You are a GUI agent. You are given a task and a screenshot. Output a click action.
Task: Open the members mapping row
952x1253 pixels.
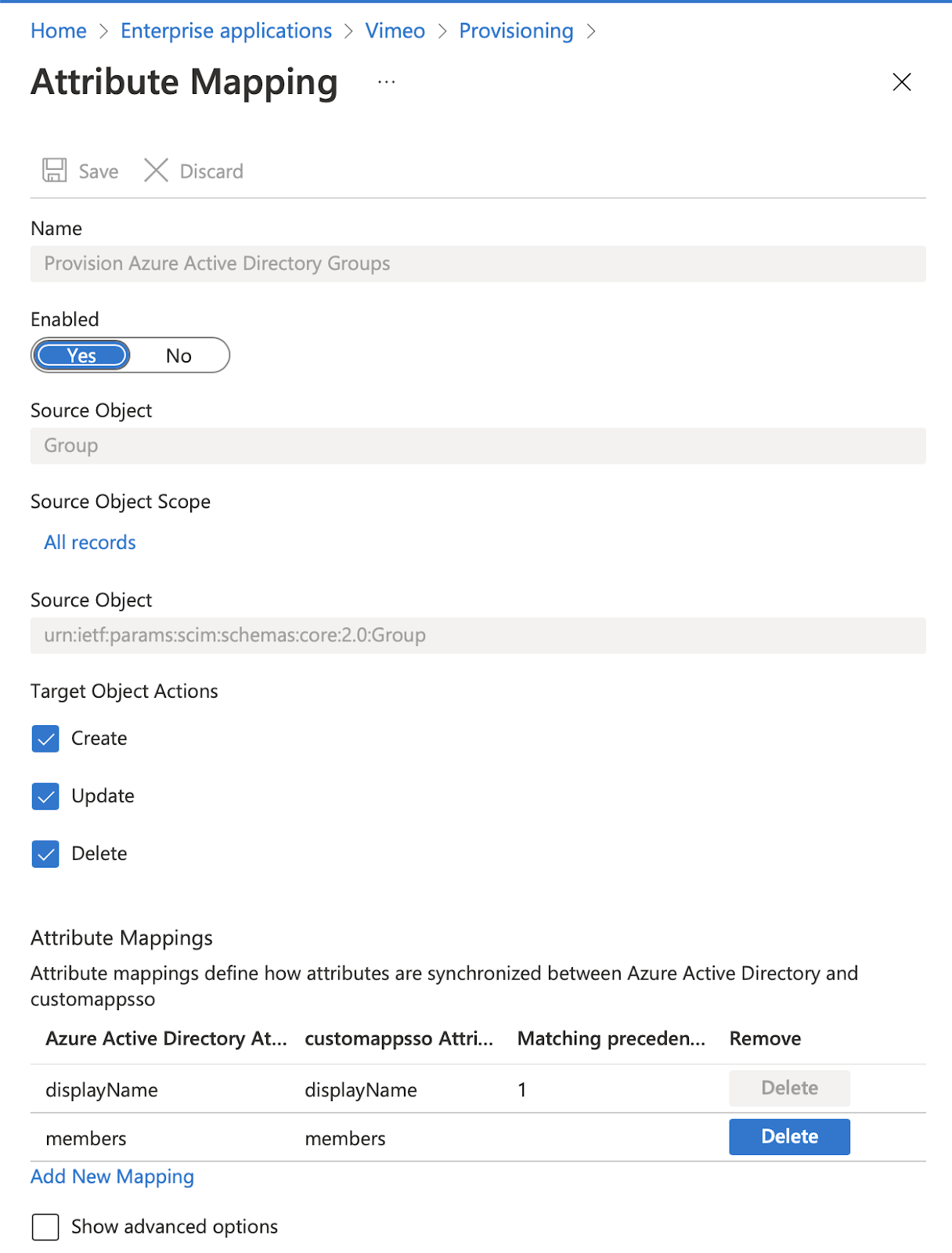tap(86, 1138)
